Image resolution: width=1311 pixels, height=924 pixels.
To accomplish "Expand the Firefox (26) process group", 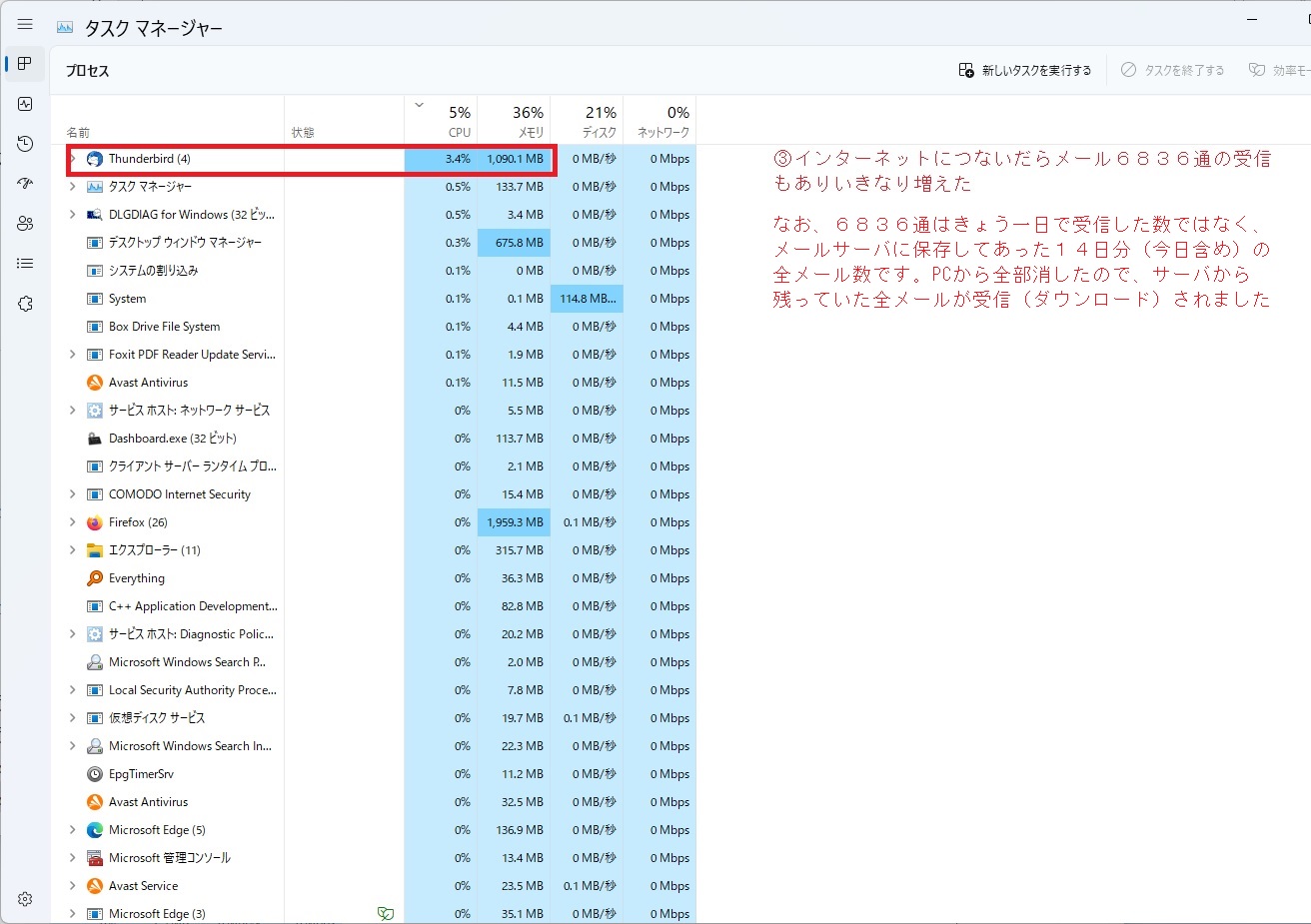I will tap(72, 522).
